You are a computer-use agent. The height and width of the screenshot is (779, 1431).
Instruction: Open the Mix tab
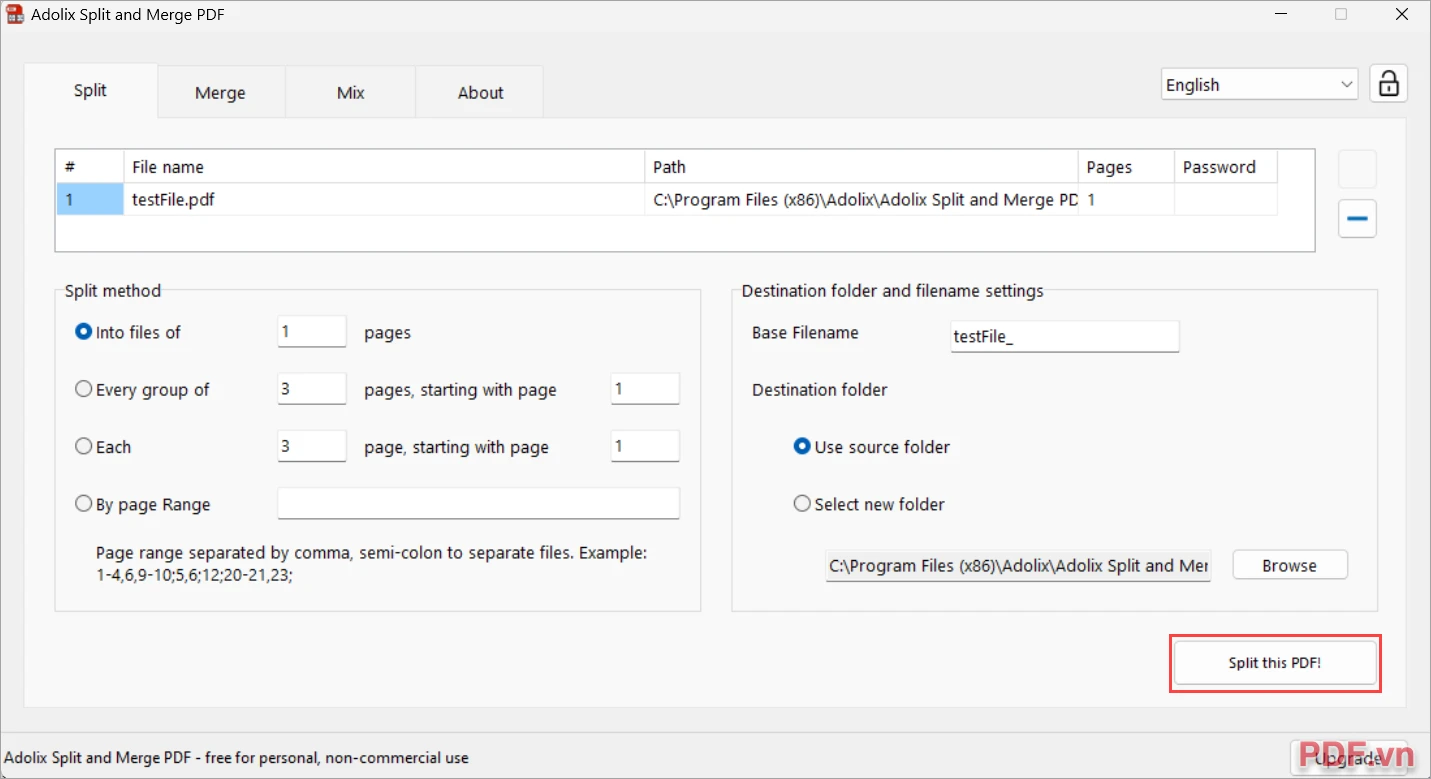(x=350, y=92)
